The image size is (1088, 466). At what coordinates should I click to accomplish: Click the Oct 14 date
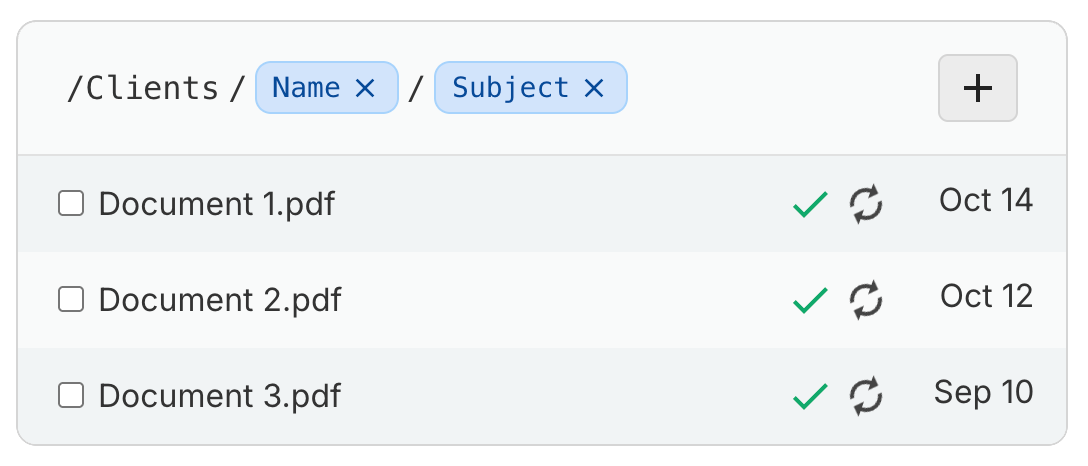pyautogui.click(x=985, y=200)
